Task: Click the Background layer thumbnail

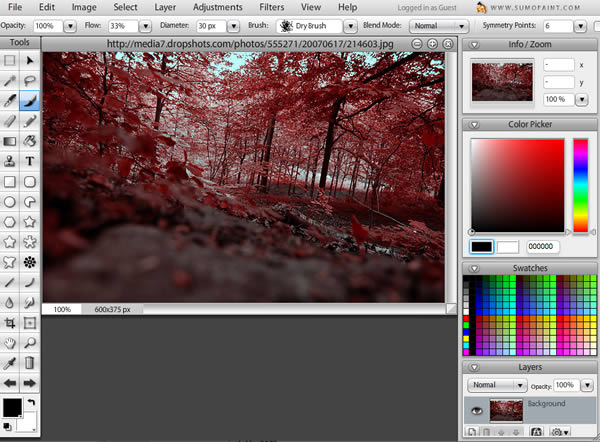Action: (x=506, y=411)
